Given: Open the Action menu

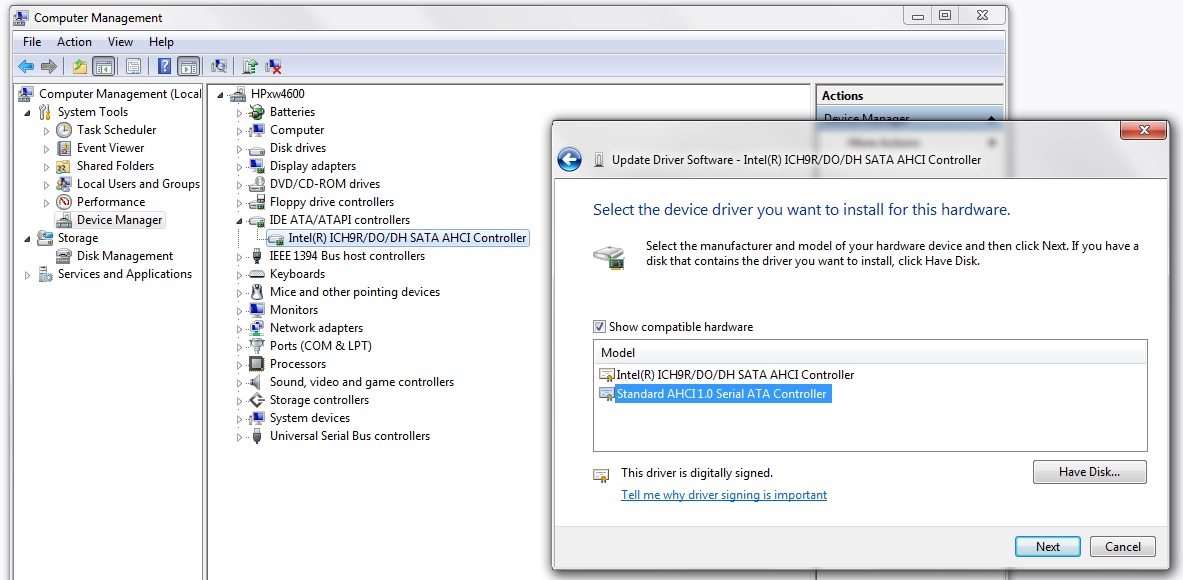Looking at the screenshot, I should pos(74,41).
